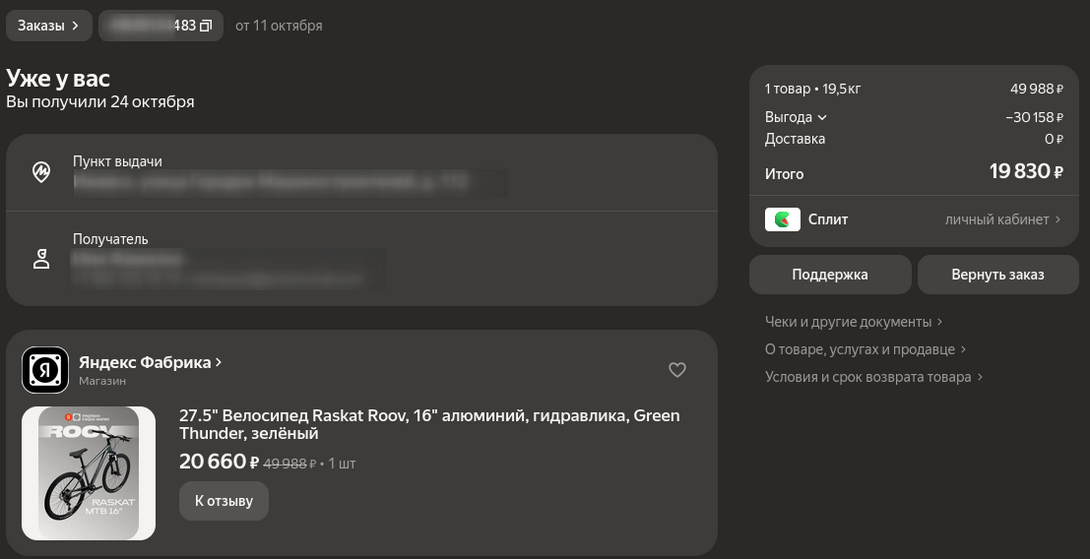Viewport: 1090px width, 559px height.
Task: Click the recipient person icon
Action: point(42,259)
